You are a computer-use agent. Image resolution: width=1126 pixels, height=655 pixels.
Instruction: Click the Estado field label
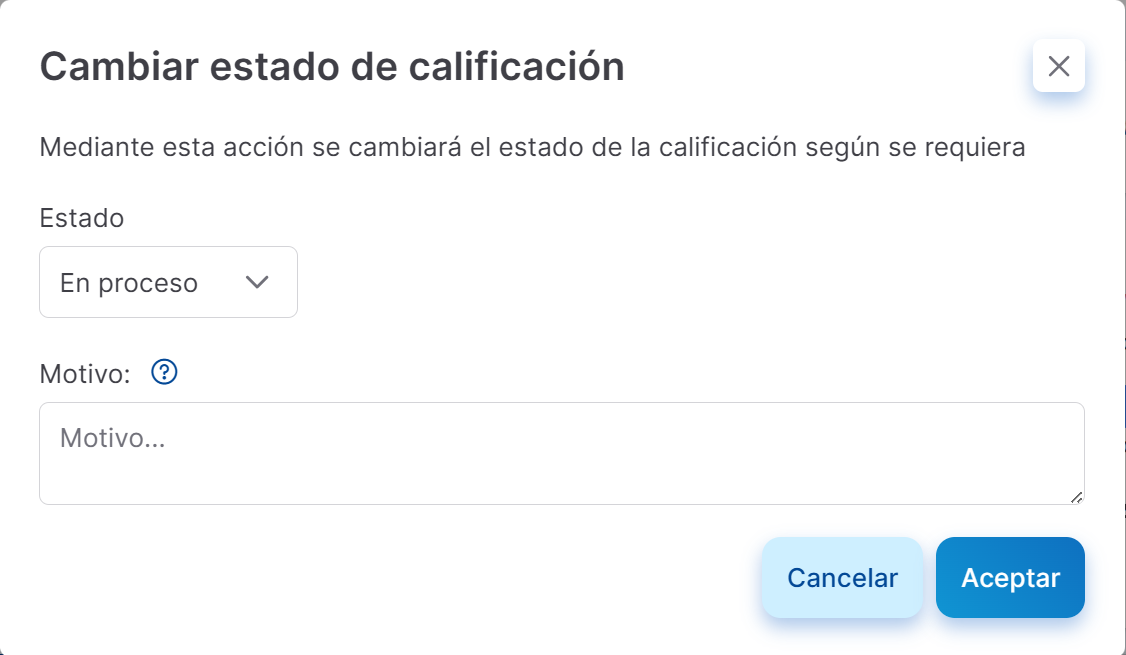tap(81, 218)
